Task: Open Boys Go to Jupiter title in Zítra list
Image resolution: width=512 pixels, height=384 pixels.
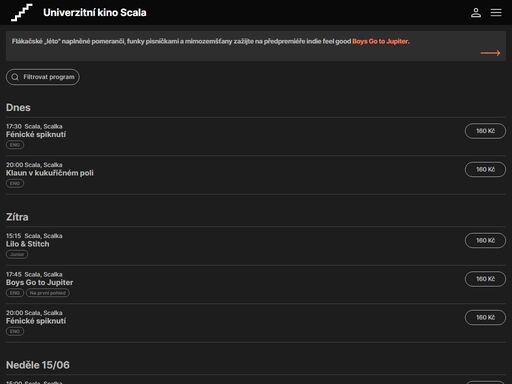Action: point(39,282)
